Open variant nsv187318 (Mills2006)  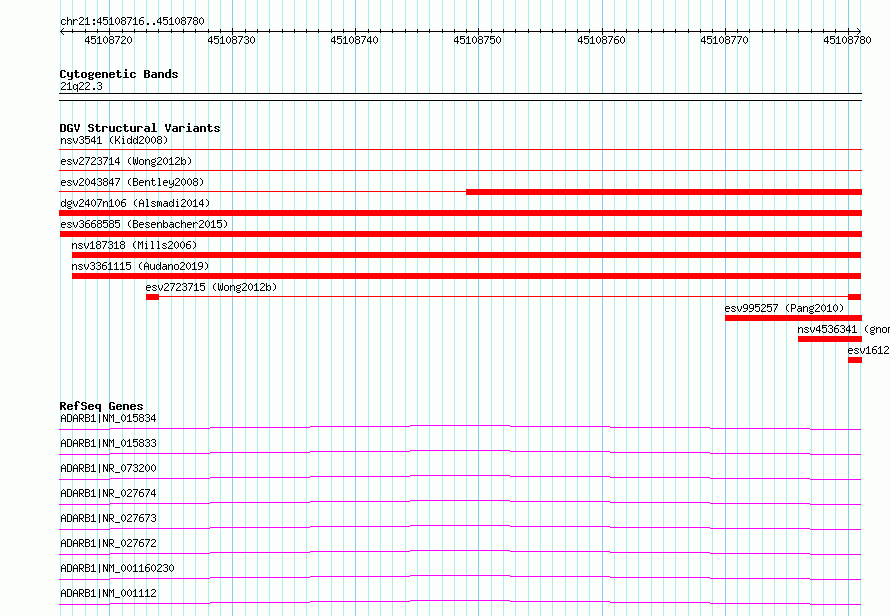pyautogui.click(x=134, y=245)
